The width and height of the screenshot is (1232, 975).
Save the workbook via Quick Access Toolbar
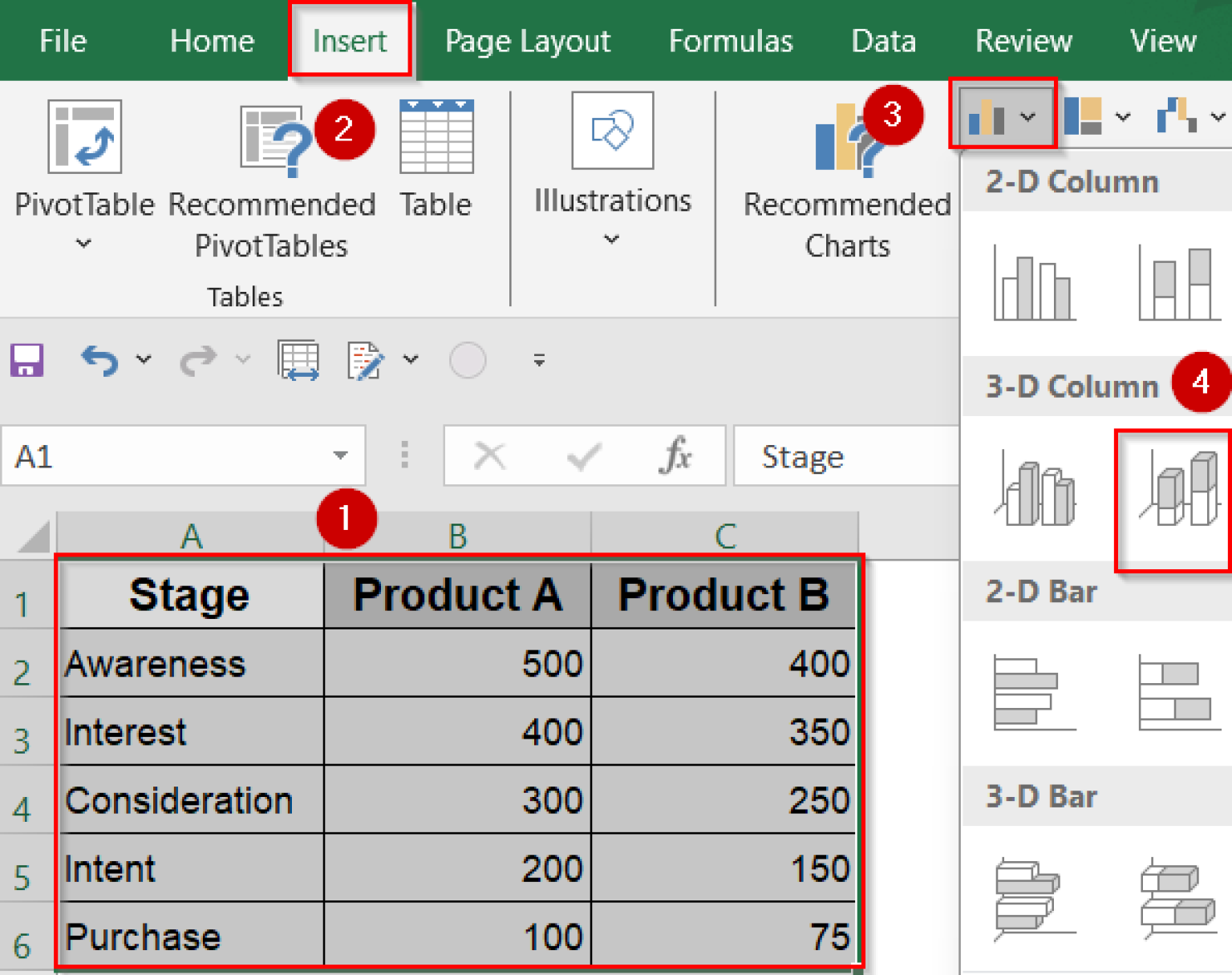[x=26, y=361]
